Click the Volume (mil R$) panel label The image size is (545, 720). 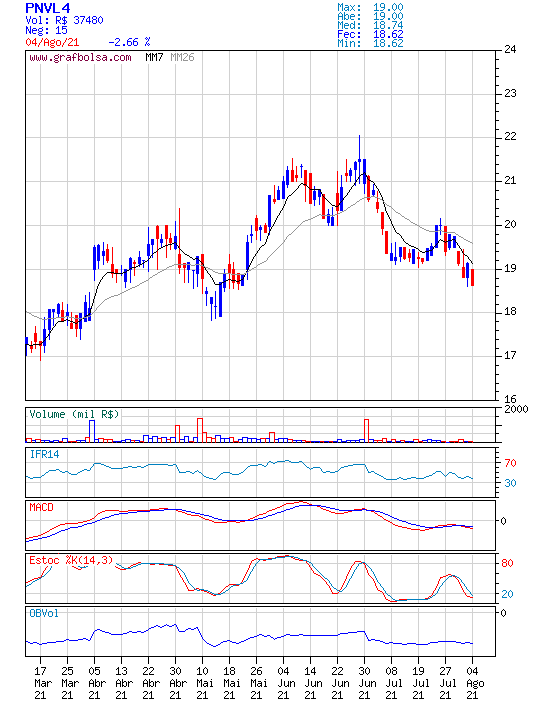tap(74, 414)
